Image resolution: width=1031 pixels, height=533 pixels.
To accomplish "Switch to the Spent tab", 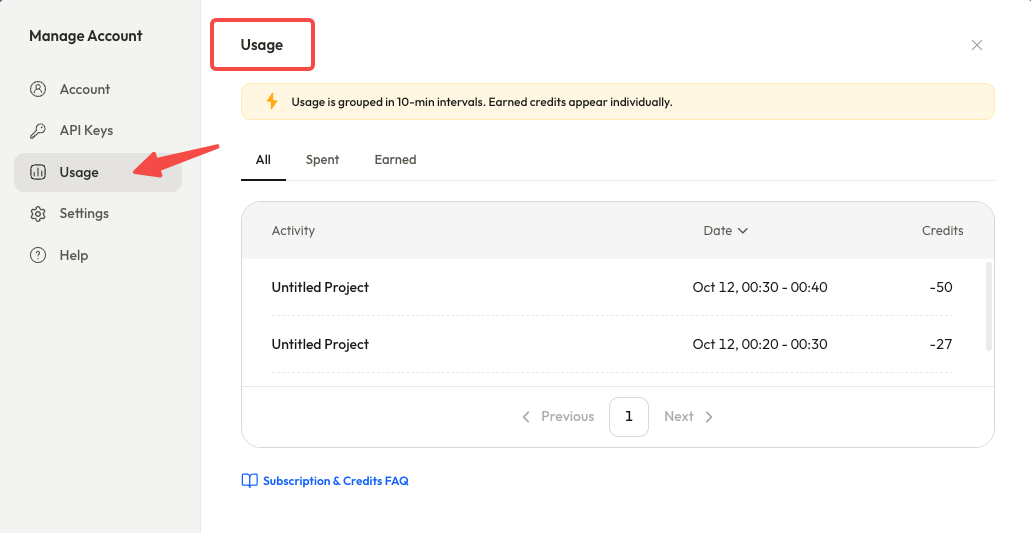I will [322, 160].
